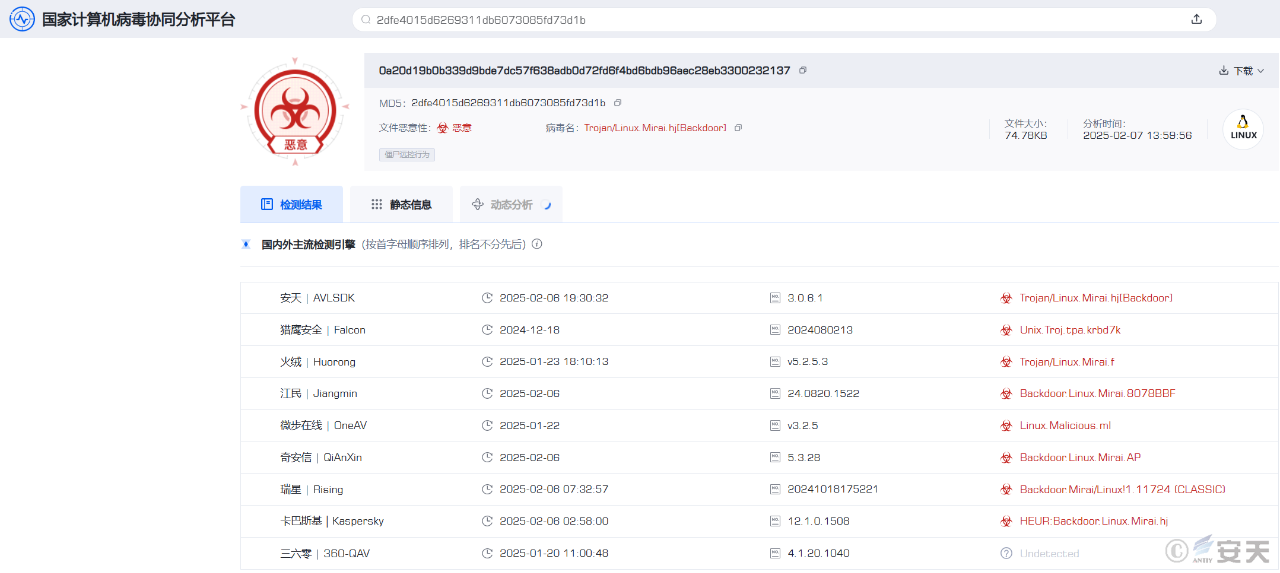Screen dimensions: 1280x573
Task: Focus the hash search input field
Action: (x=770, y=19)
